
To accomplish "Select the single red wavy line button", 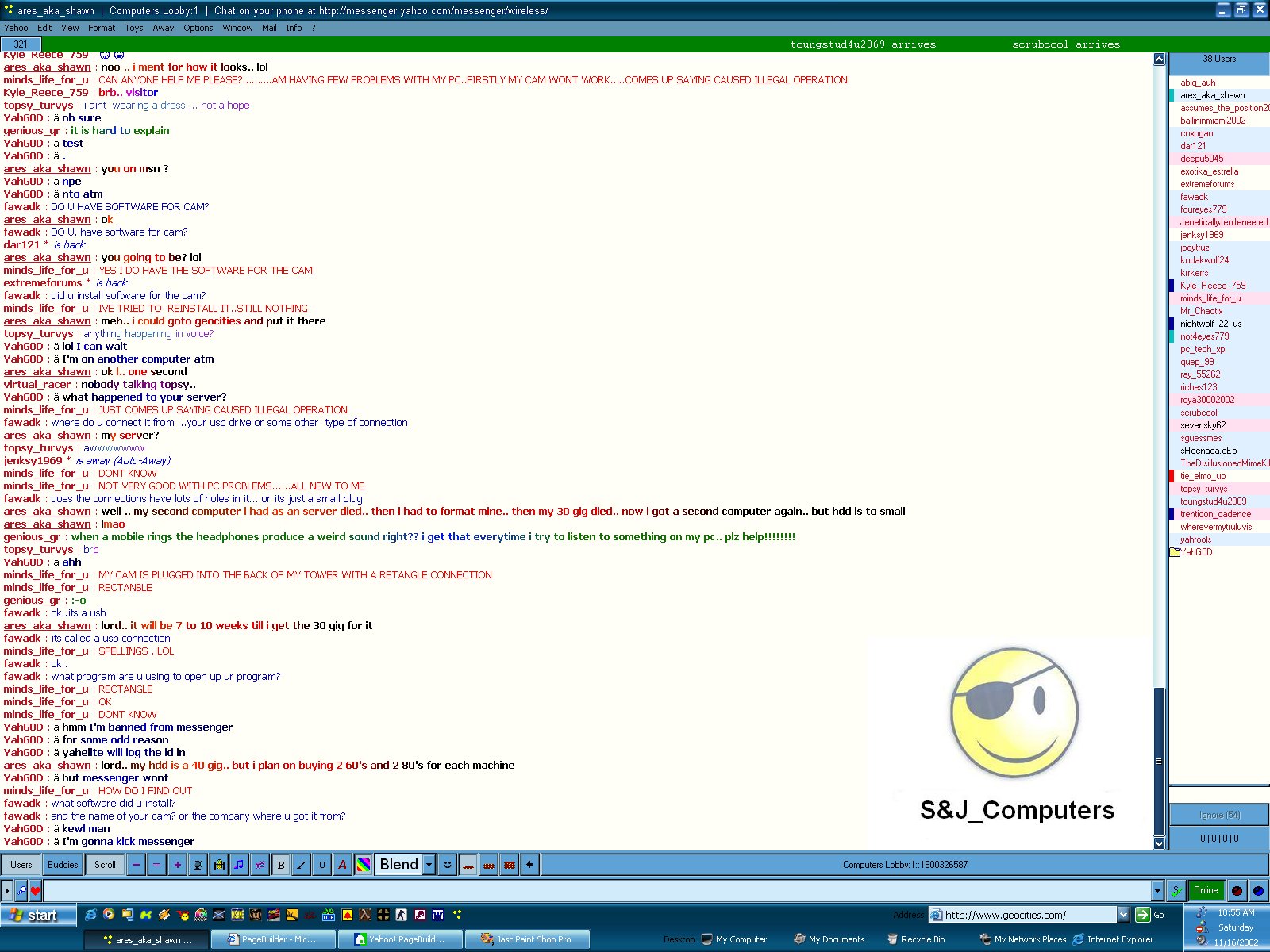I will (x=468, y=865).
